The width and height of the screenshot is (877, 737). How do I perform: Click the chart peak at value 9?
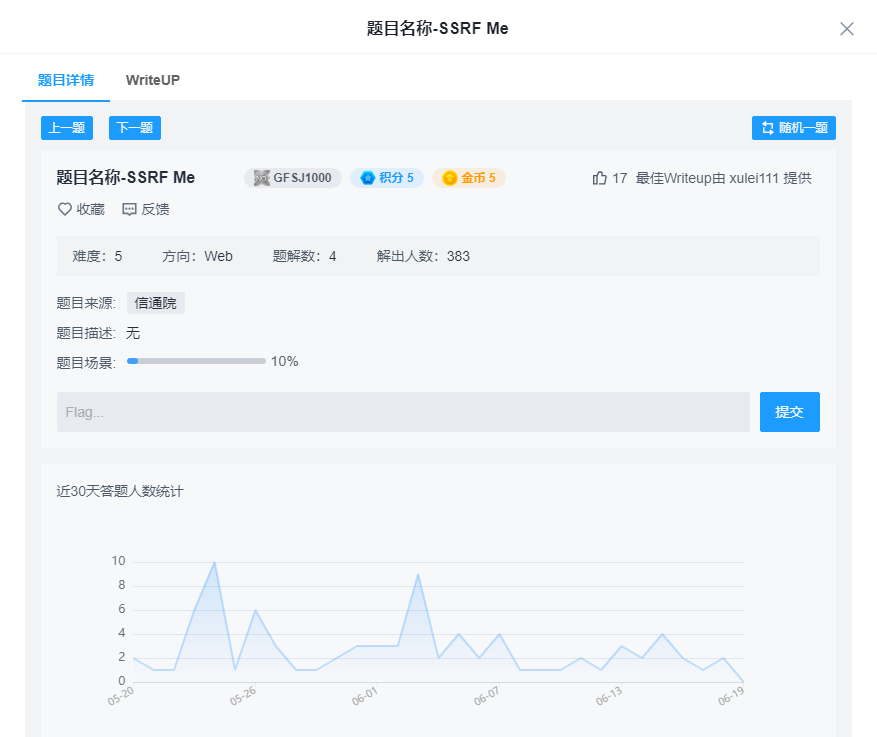pyautogui.click(x=418, y=574)
